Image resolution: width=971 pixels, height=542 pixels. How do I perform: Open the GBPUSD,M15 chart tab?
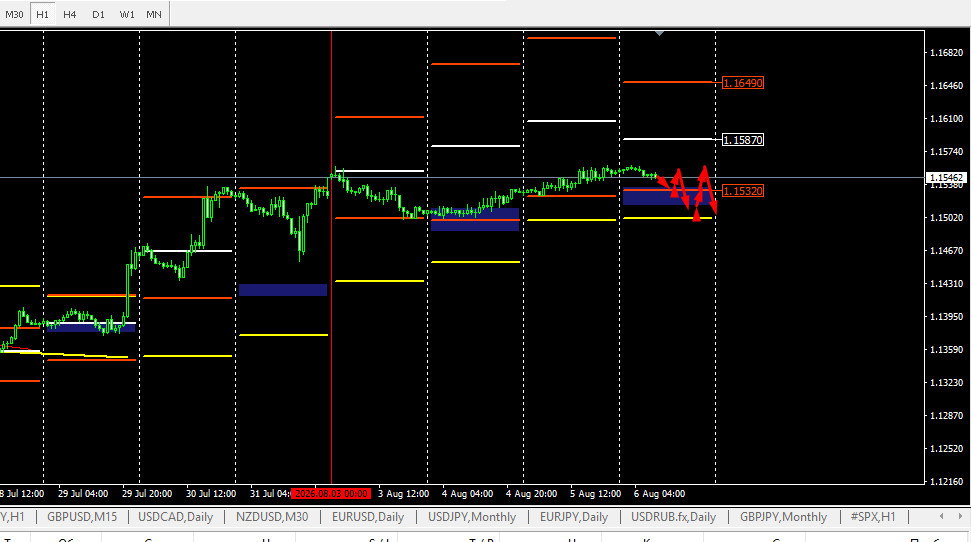82,517
